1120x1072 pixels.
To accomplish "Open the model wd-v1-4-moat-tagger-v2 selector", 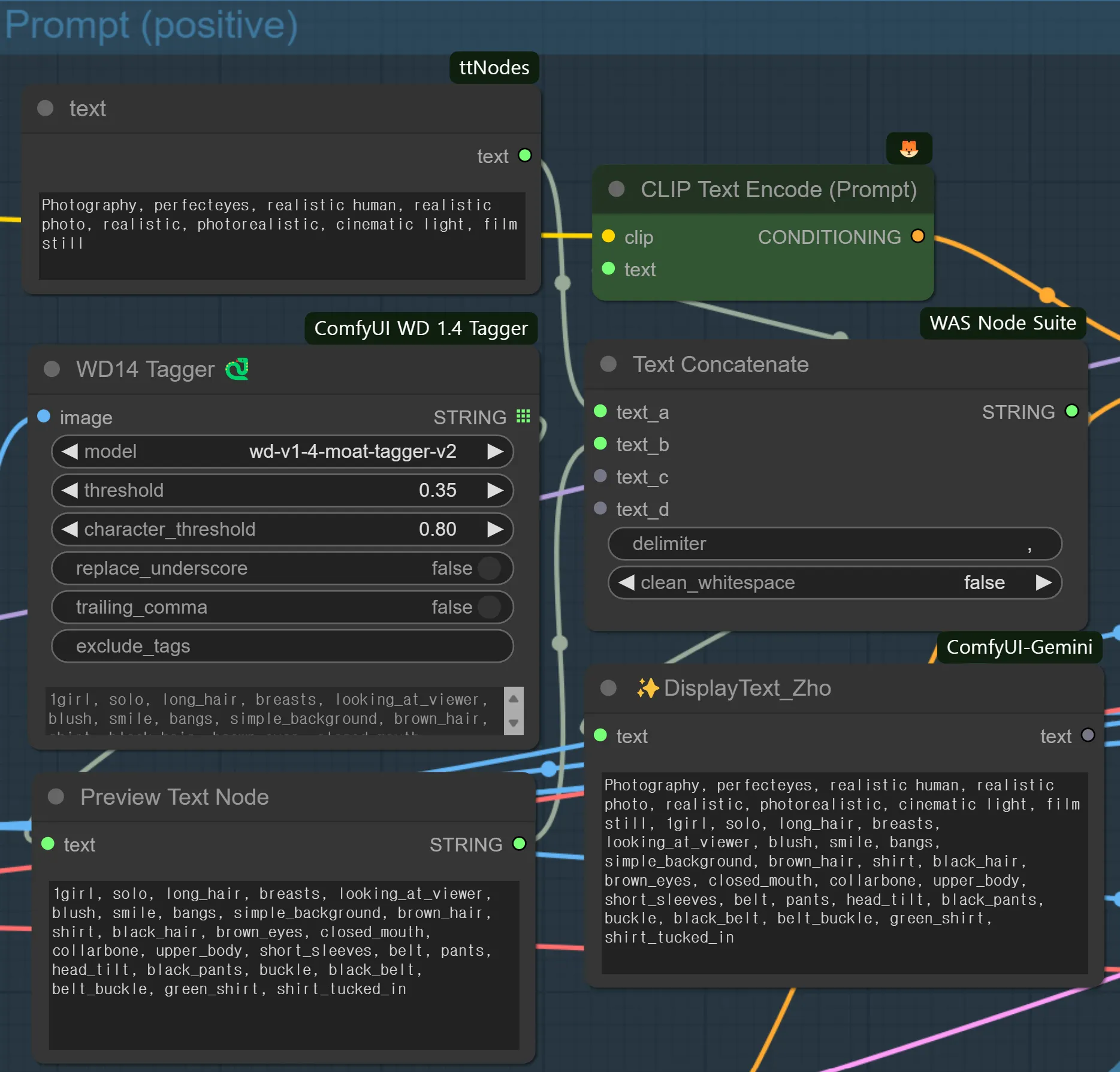I will (352, 451).
